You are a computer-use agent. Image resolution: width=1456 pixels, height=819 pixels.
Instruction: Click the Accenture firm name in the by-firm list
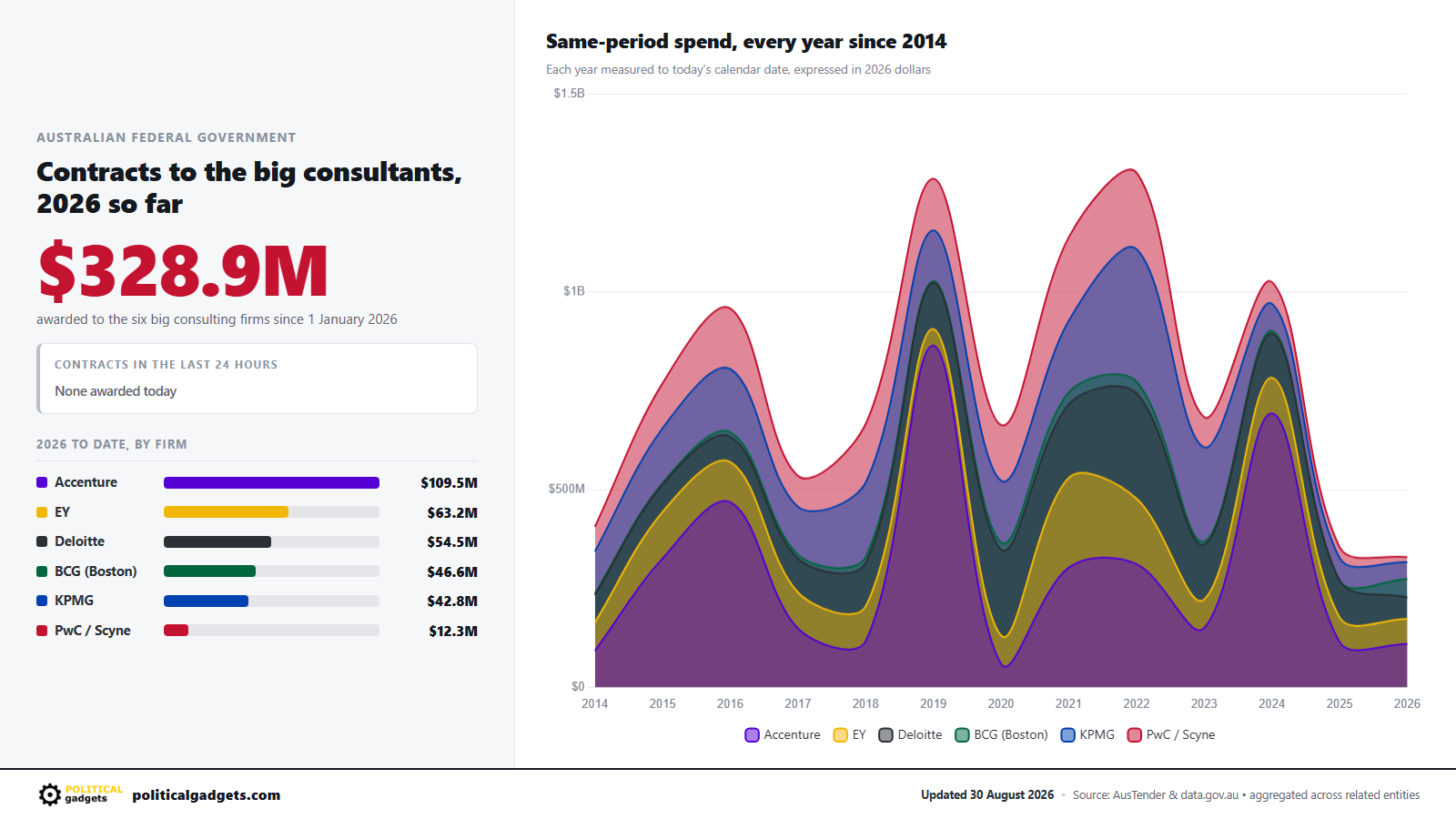tap(86, 482)
